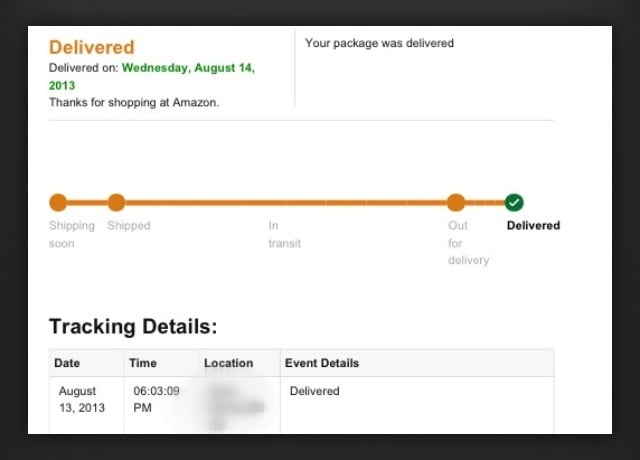Click the orange progress bar In transit segment

286,202
